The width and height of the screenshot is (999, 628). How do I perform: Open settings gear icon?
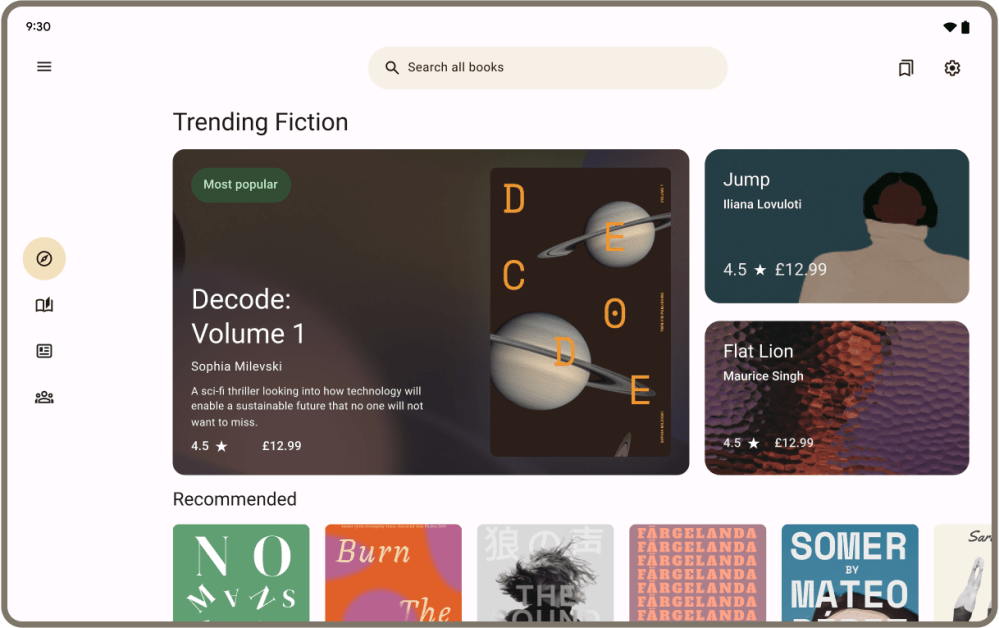[x=952, y=68]
